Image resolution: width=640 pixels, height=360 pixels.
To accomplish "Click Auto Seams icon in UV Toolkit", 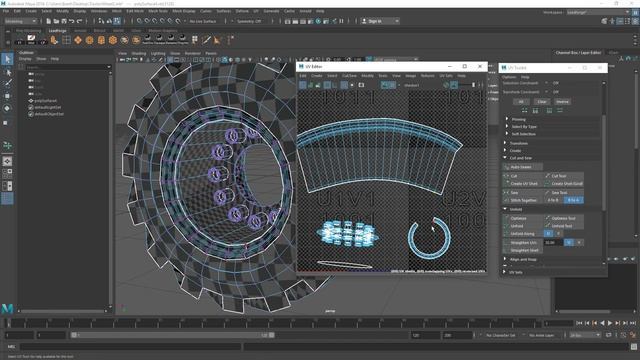I will pos(522,167).
